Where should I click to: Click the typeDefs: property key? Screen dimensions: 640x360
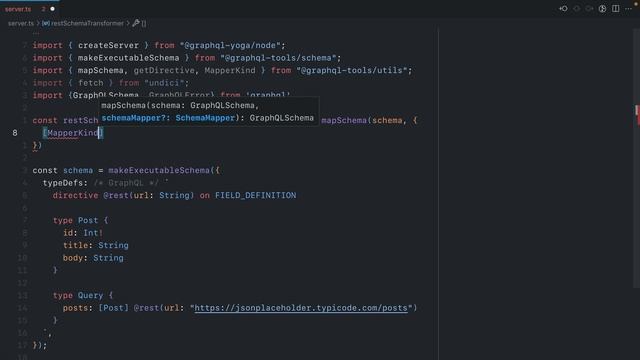[x=65, y=183]
